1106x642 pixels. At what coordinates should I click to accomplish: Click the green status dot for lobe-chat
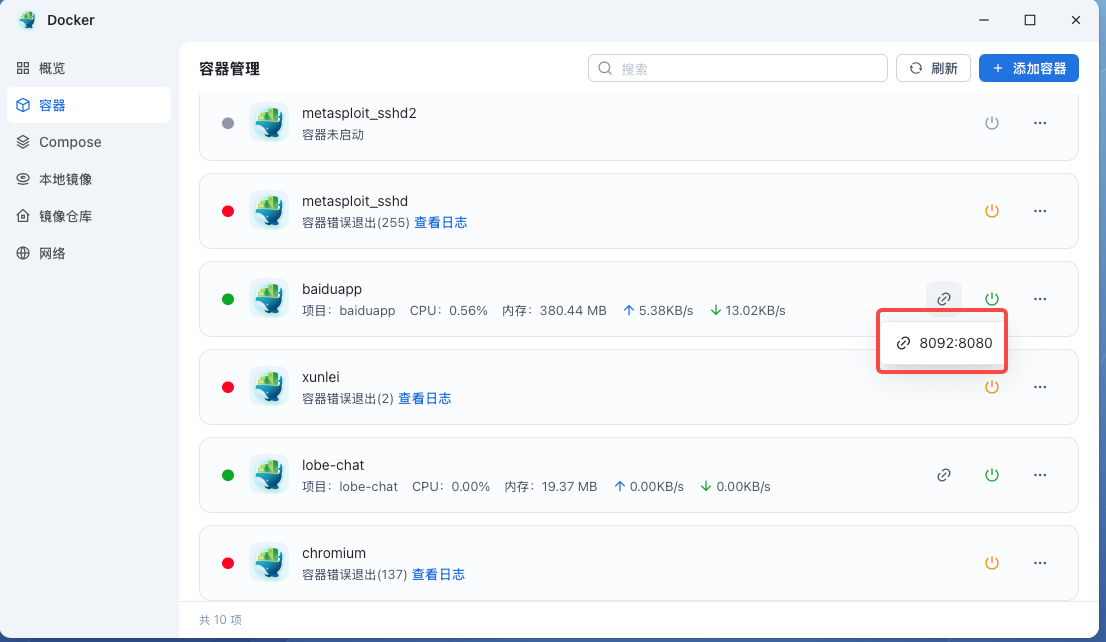[228, 476]
